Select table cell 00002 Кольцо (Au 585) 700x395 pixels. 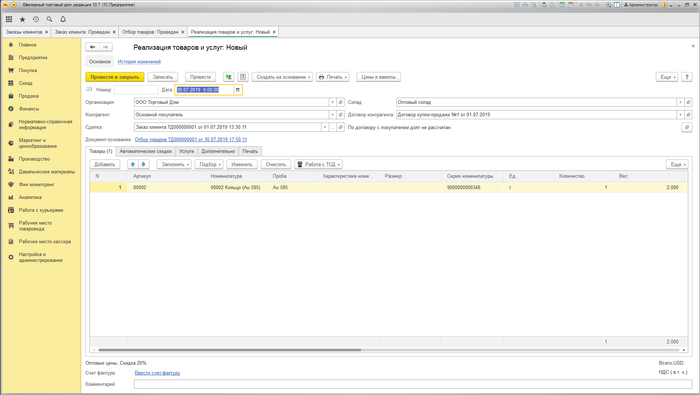point(236,187)
